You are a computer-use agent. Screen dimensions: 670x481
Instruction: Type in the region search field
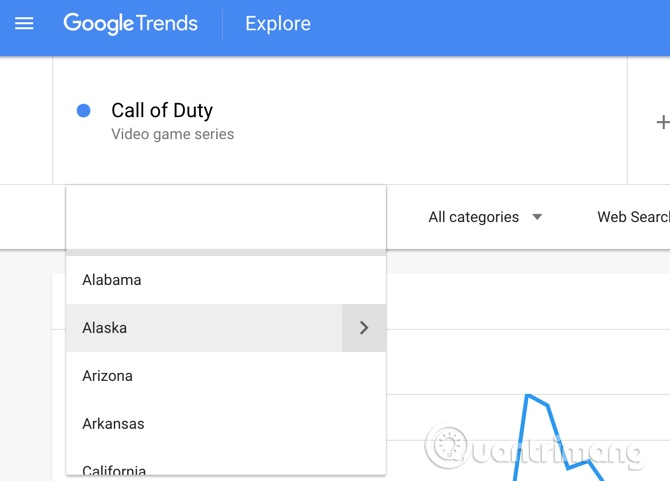pos(225,216)
